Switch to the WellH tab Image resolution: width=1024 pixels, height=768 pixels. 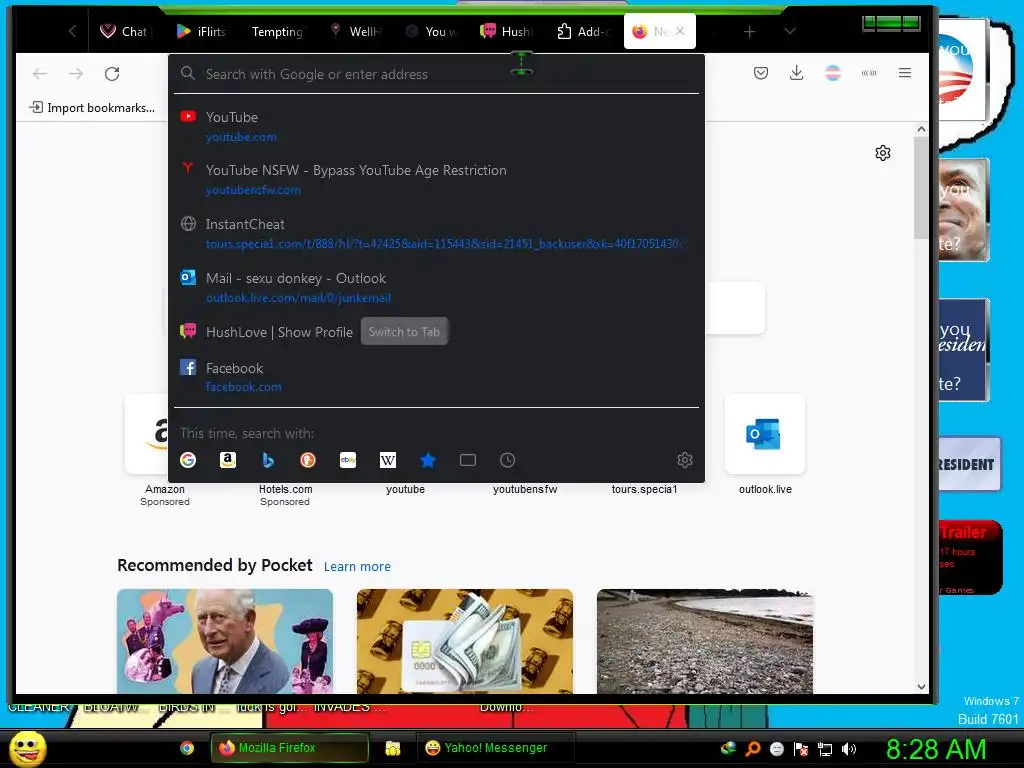coord(355,31)
